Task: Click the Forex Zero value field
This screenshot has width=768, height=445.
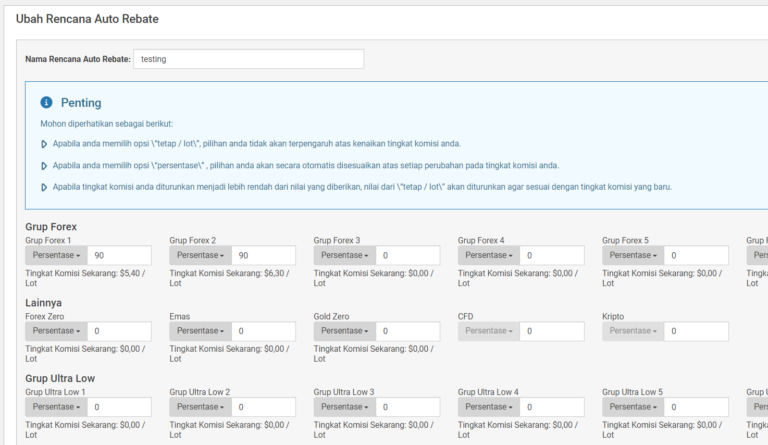Action: coord(120,331)
